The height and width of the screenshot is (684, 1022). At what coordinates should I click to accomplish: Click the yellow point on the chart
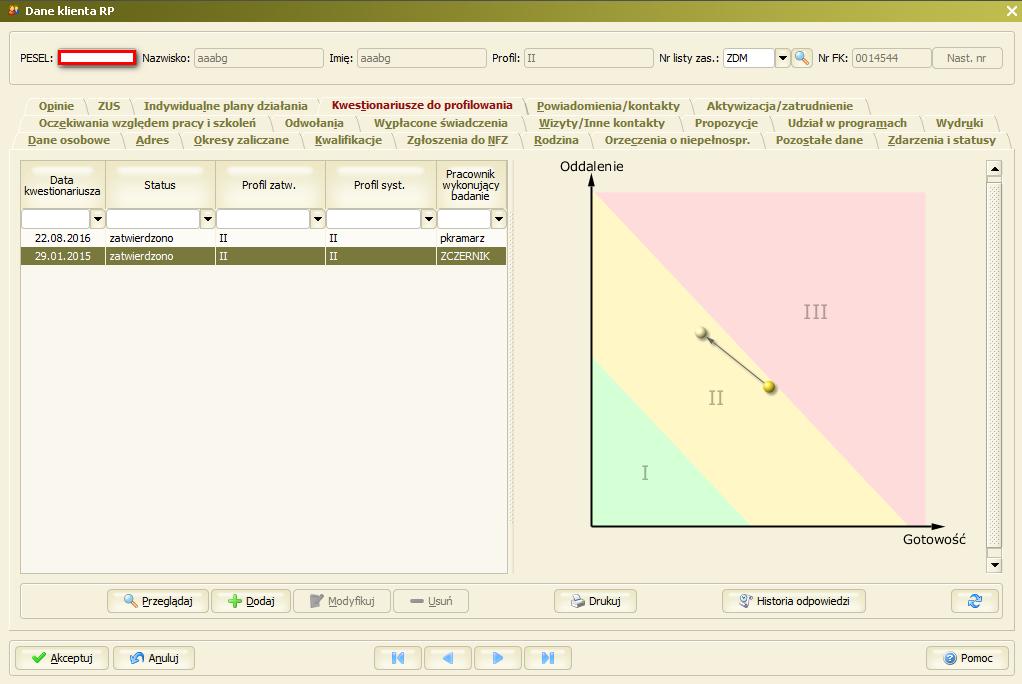coord(769,387)
